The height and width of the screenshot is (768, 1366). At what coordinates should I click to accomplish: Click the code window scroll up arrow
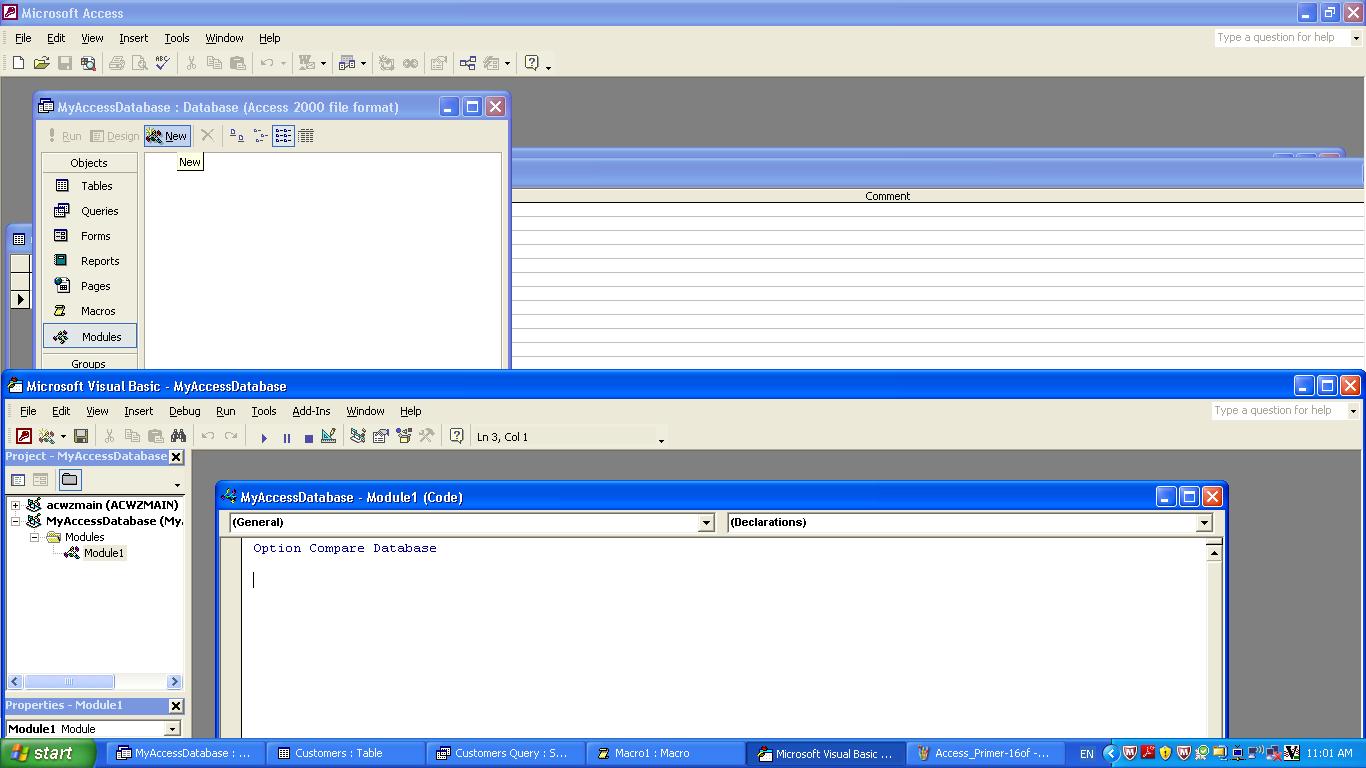pyautogui.click(x=1214, y=553)
